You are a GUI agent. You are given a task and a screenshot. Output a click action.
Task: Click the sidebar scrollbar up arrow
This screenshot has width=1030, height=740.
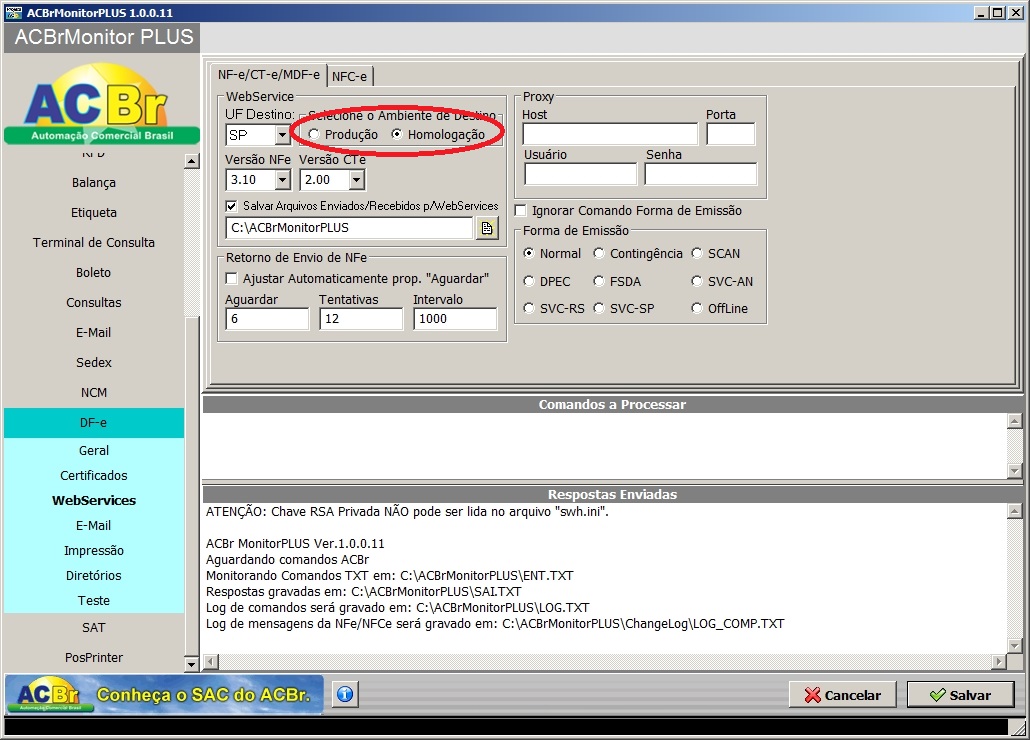(191, 161)
